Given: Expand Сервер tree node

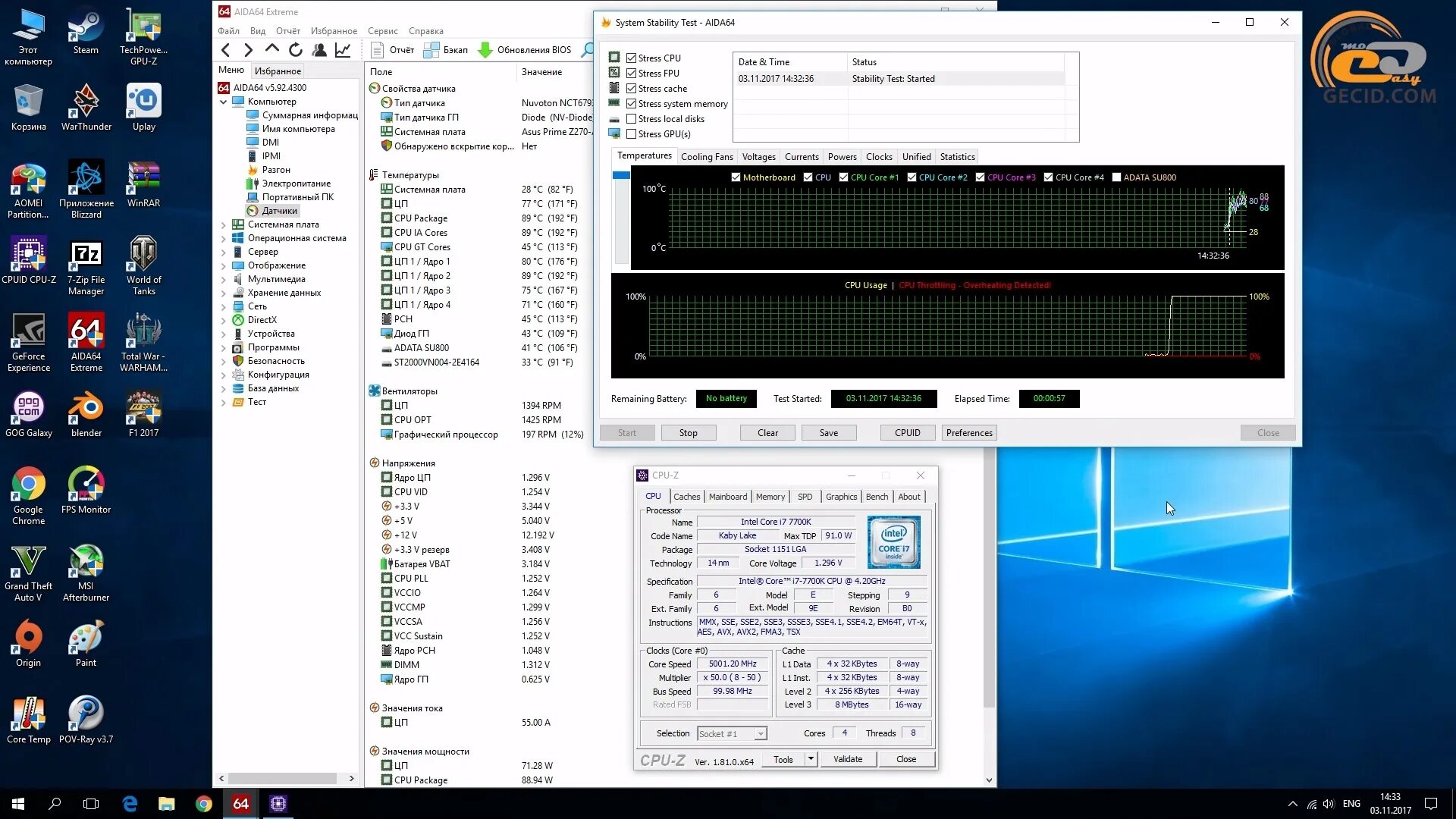Looking at the screenshot, I should [x=224, y=252].
